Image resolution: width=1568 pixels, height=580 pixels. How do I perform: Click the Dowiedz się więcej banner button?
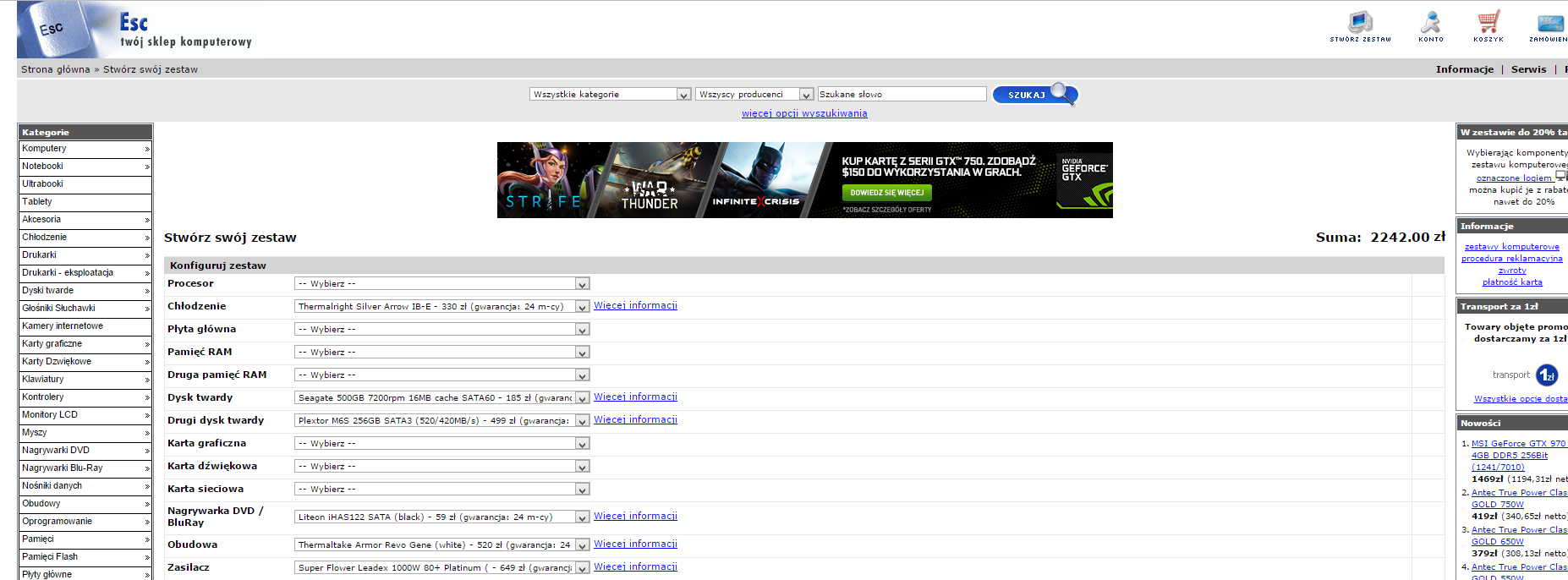[x=886, y=193]
